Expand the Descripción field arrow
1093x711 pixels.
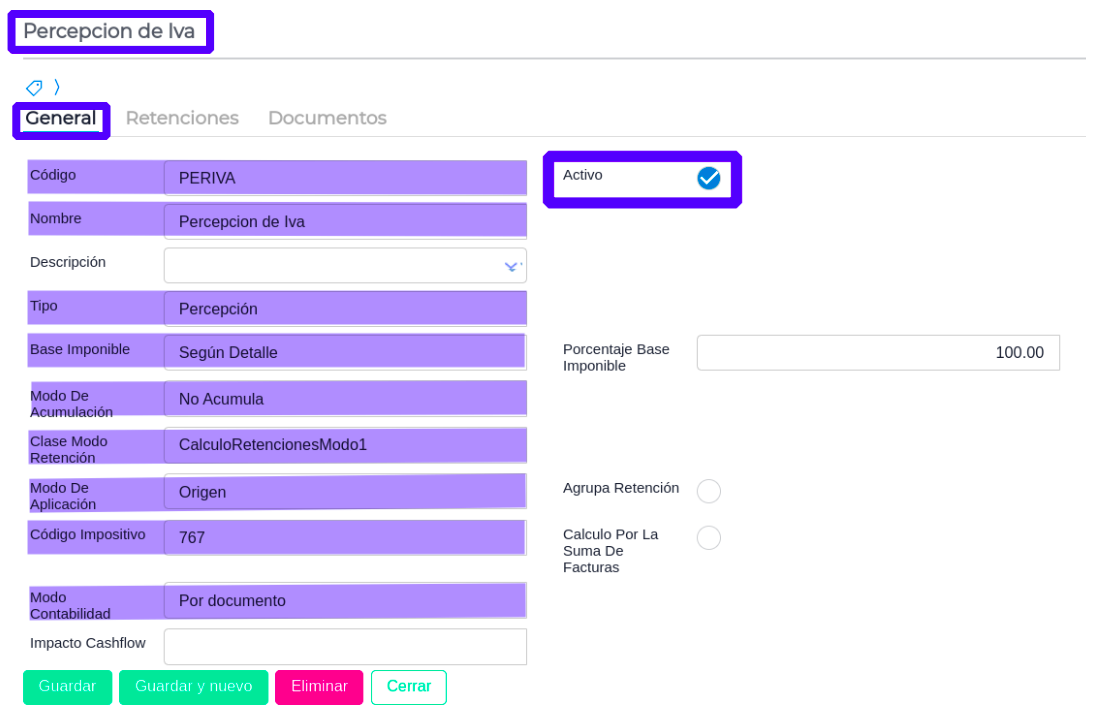(x=512, y=266)
